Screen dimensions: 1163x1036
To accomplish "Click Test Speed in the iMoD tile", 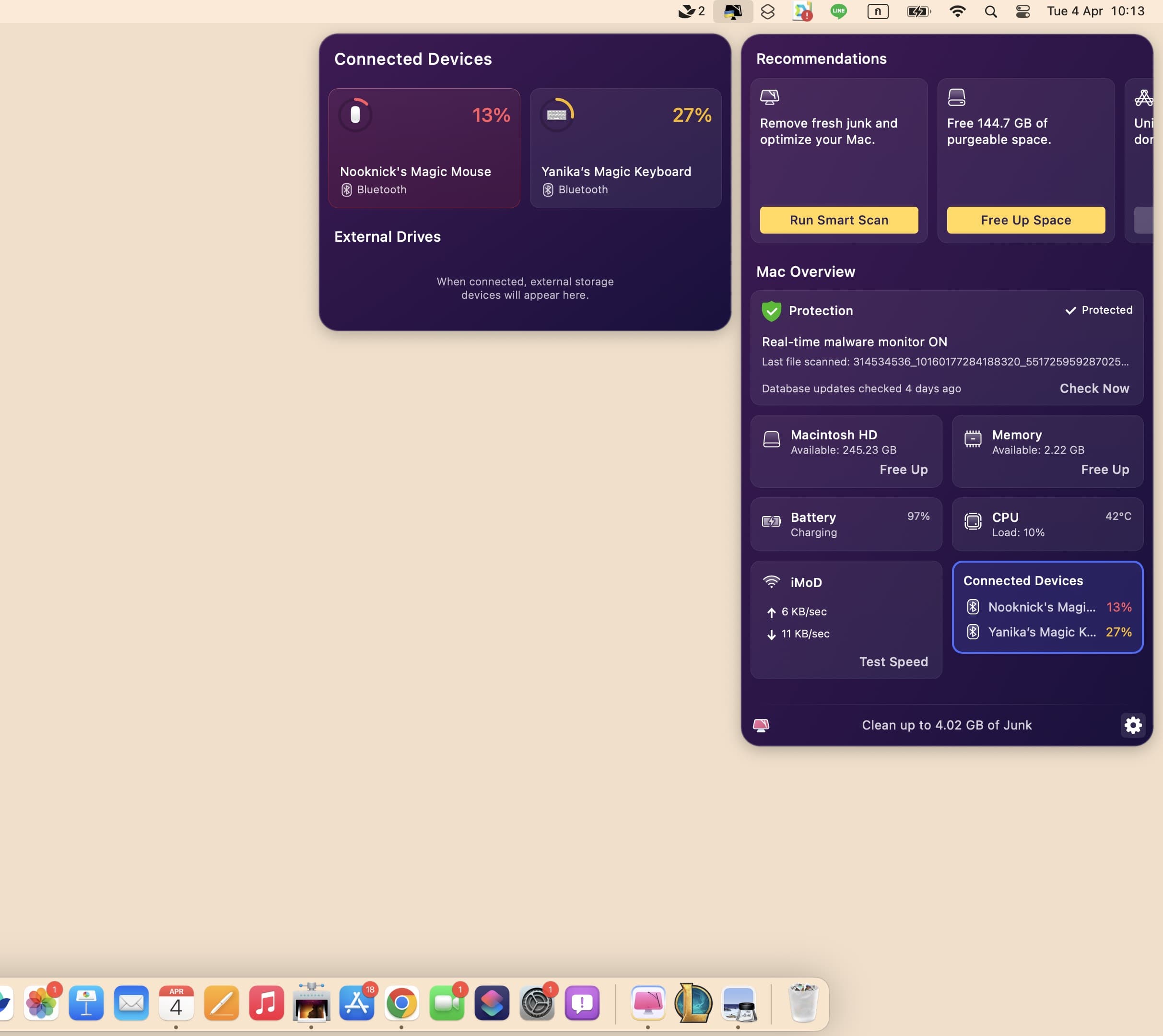I will (893, 661).
